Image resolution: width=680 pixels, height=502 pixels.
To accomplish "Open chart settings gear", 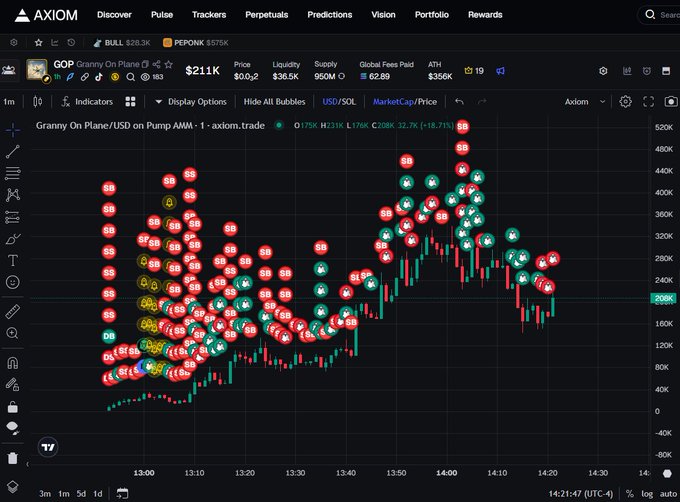I will (625, 102).
